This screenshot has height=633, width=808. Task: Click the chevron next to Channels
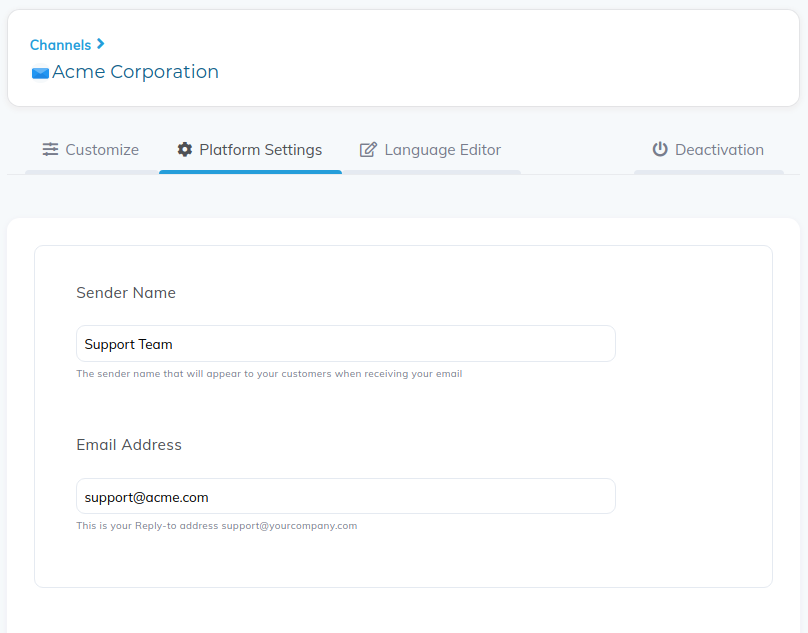pyautogui.click(x=100, y=44)
